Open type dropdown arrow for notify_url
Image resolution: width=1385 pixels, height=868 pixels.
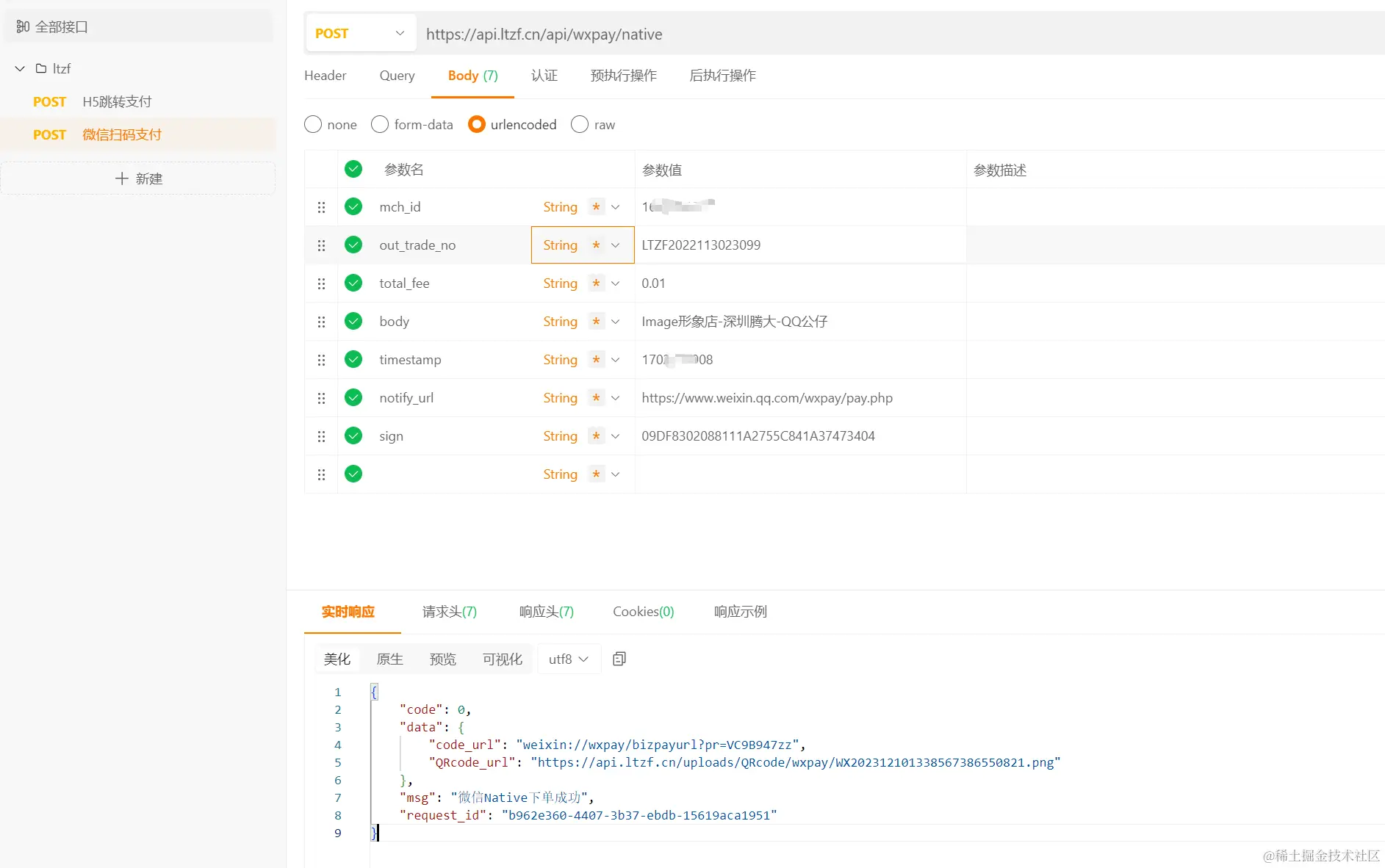[x=616, y=398]
